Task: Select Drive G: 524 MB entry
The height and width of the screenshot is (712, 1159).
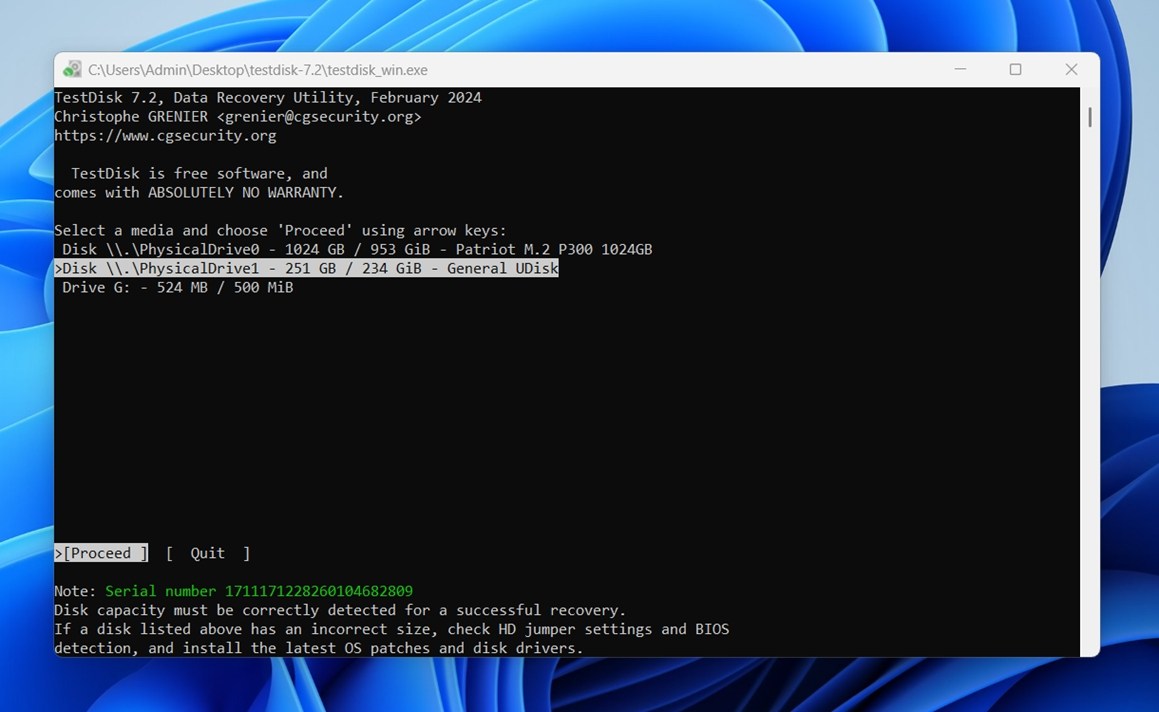Action: (x=177, y=287)
